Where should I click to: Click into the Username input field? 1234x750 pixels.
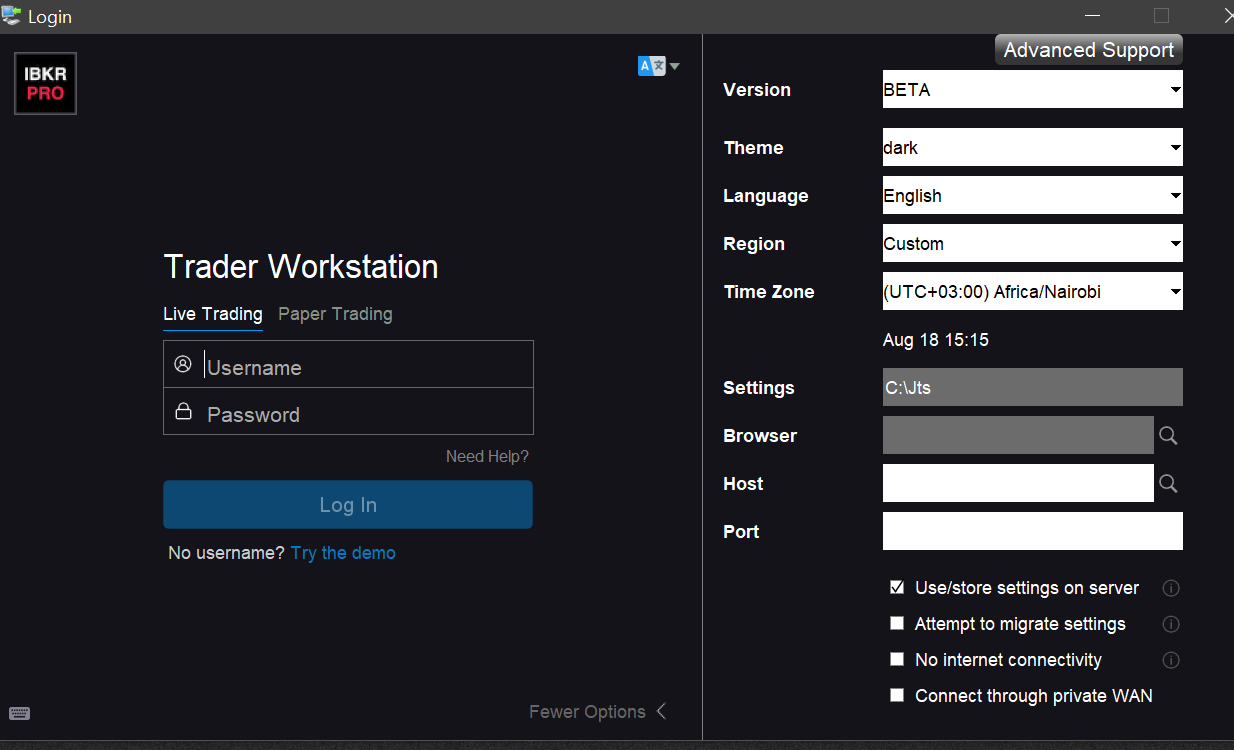(x=365, y=367)
